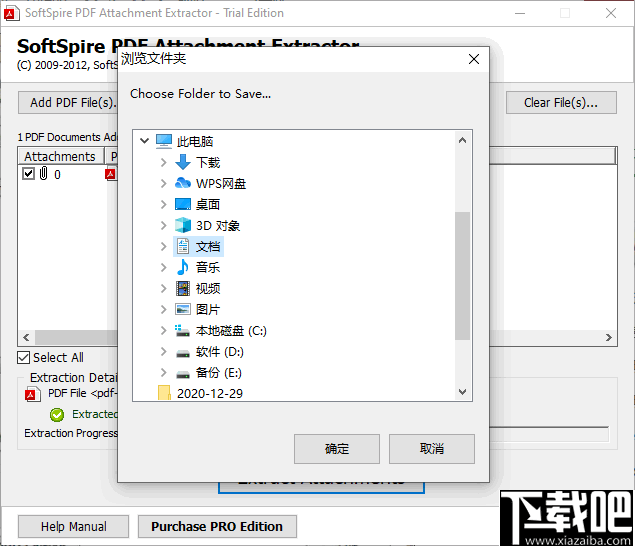Click Purchase PRO Edition button
The height and width of the screenshot is (546, 635).
(217, 526)
